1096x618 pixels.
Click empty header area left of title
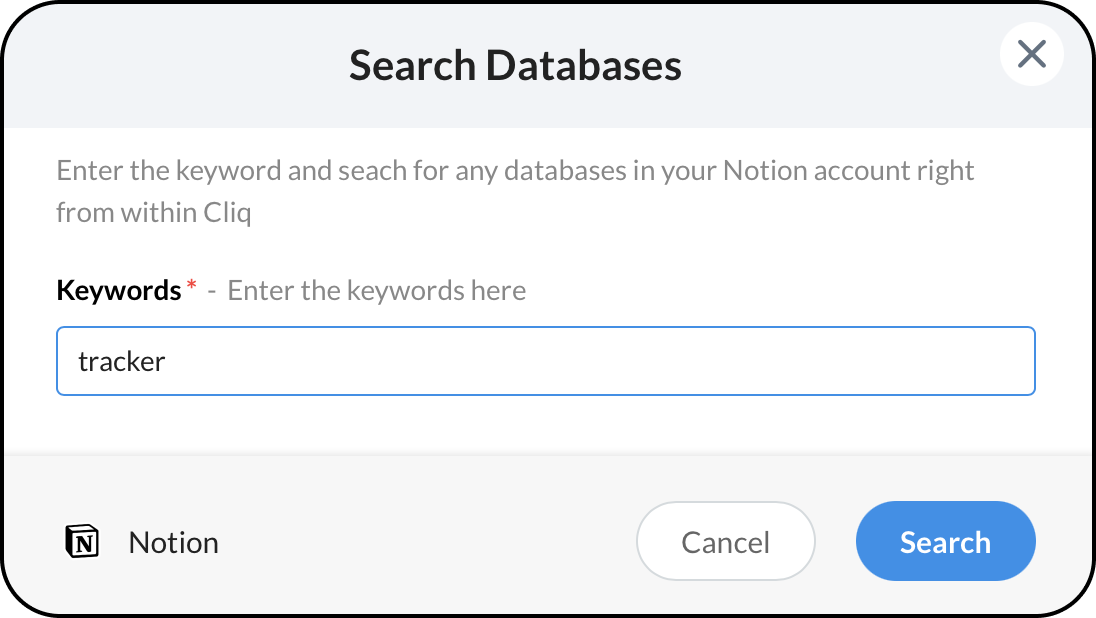tap(170, 66)
